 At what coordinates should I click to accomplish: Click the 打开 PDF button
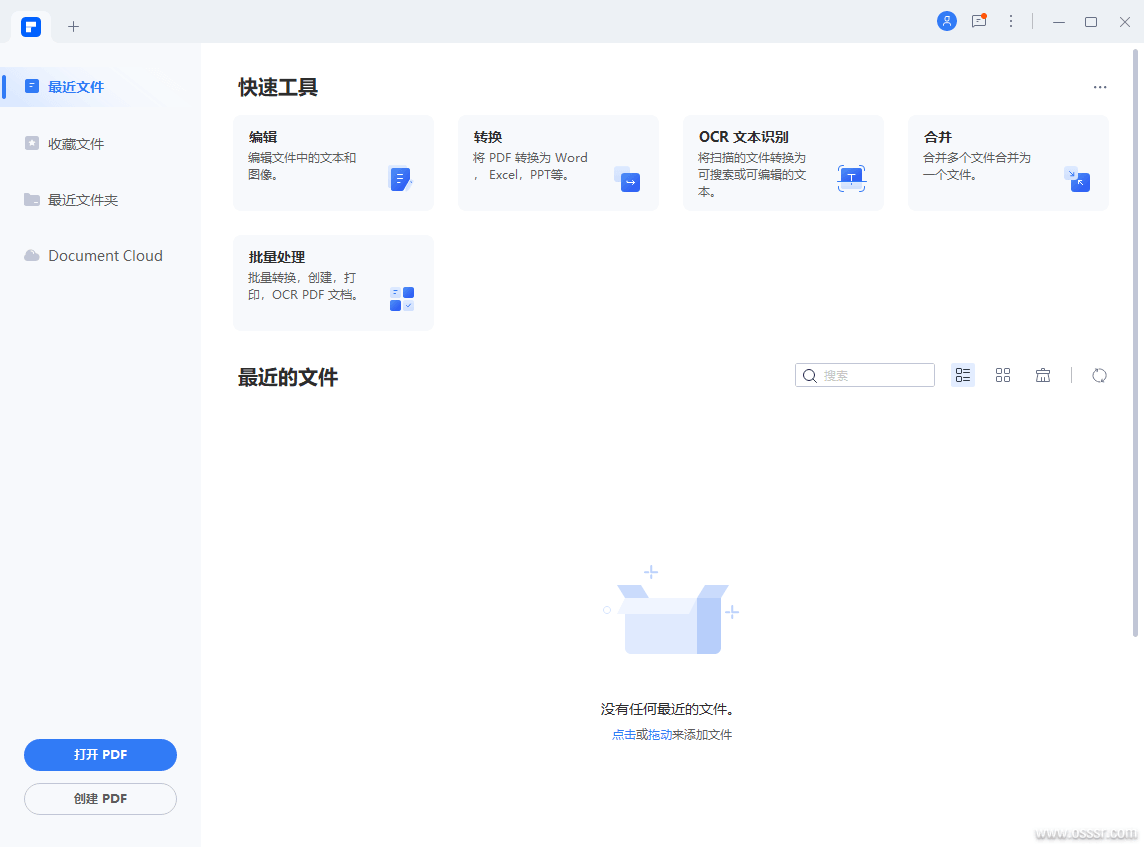point(100,755)
